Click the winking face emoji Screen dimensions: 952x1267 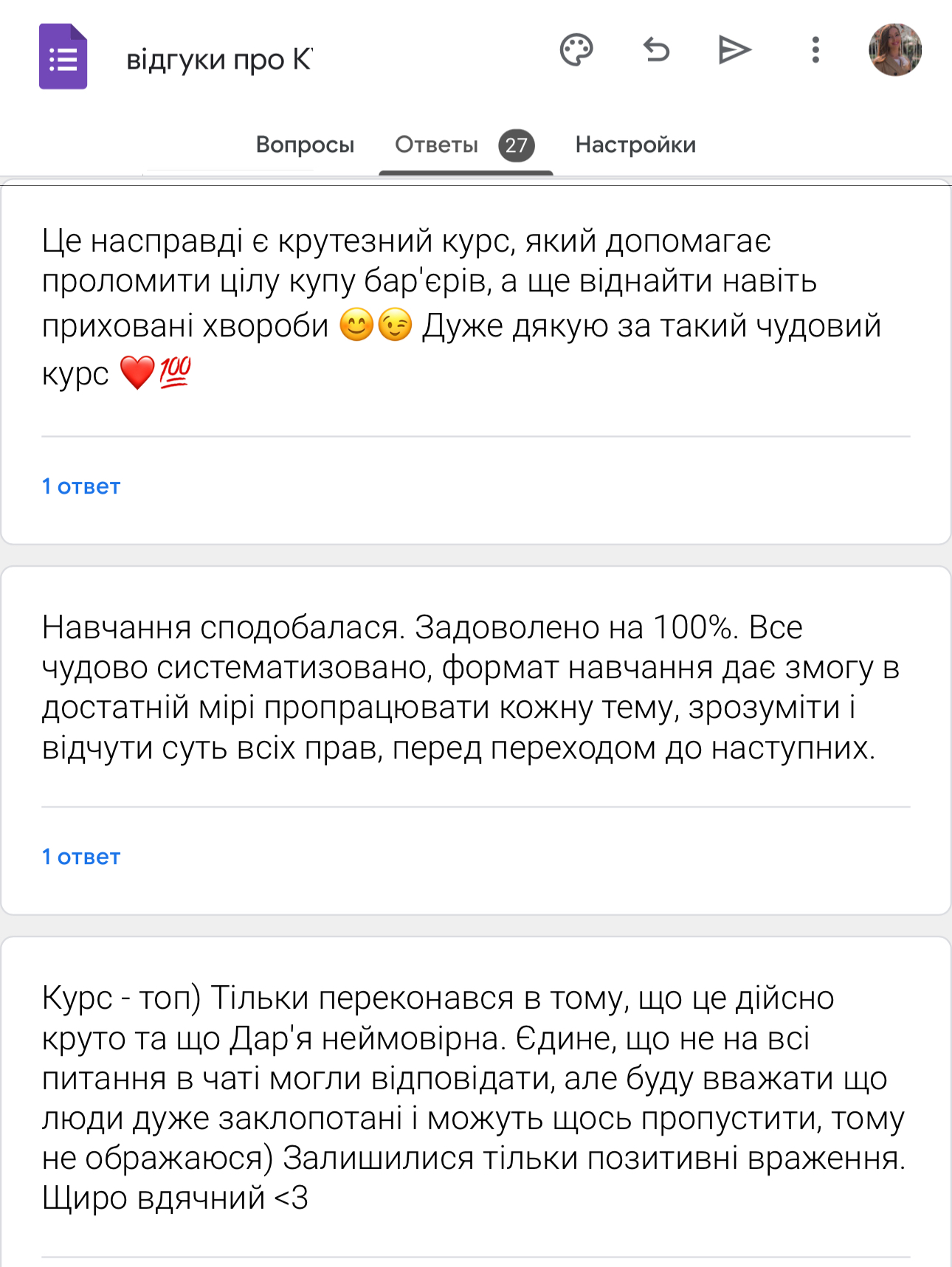396,325
